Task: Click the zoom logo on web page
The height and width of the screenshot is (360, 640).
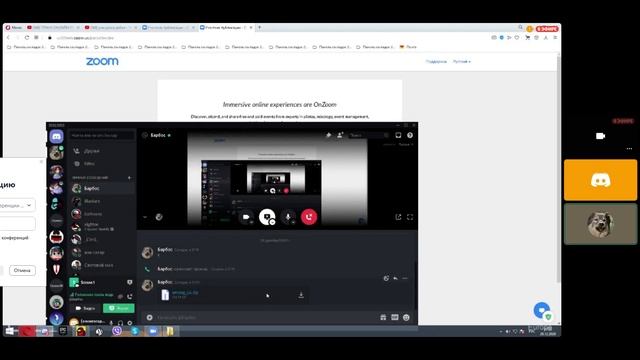Action: (102, 61)
